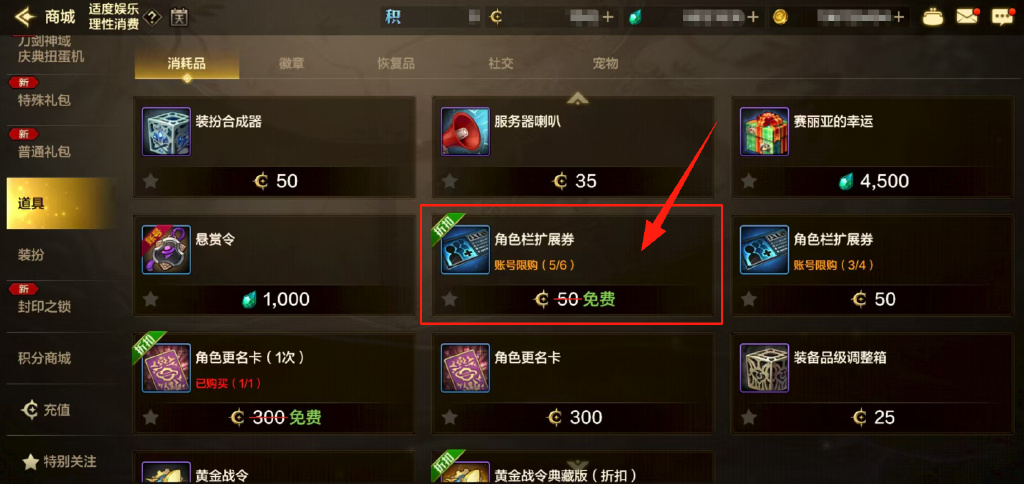
Task: Open 充值 recharge in the sidebar
Action: (46, 410)
